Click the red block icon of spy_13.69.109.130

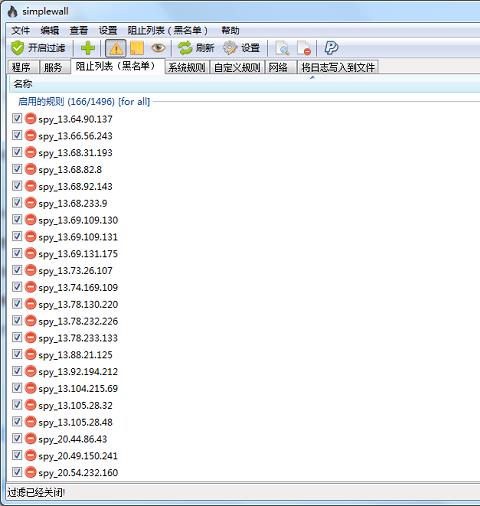coord(30,220)
